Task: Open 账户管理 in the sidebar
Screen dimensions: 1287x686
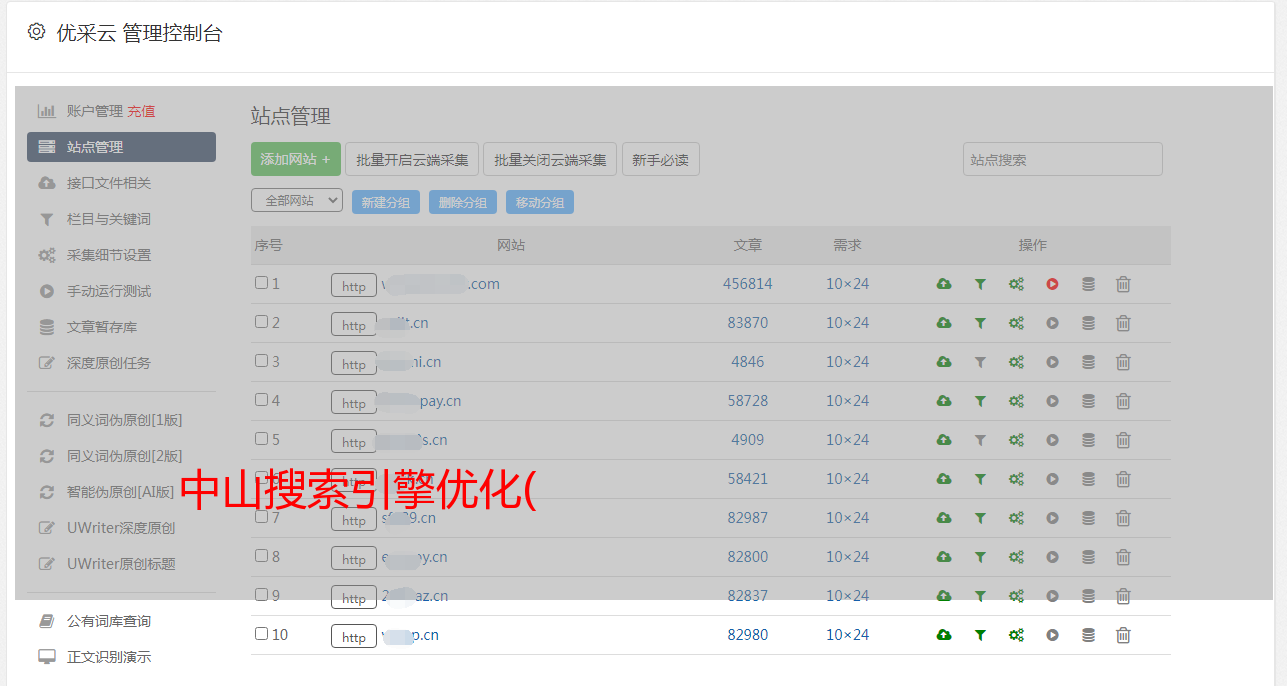Action: click(94, 111)
